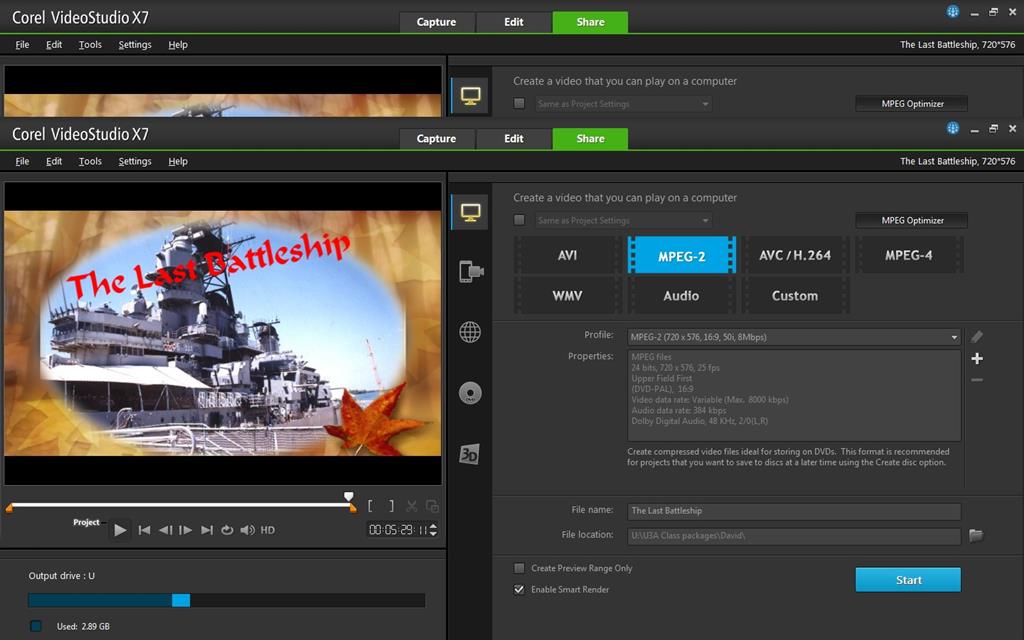Select the Custom format option
Viewport: 1024px width, 640px height.
795,296
